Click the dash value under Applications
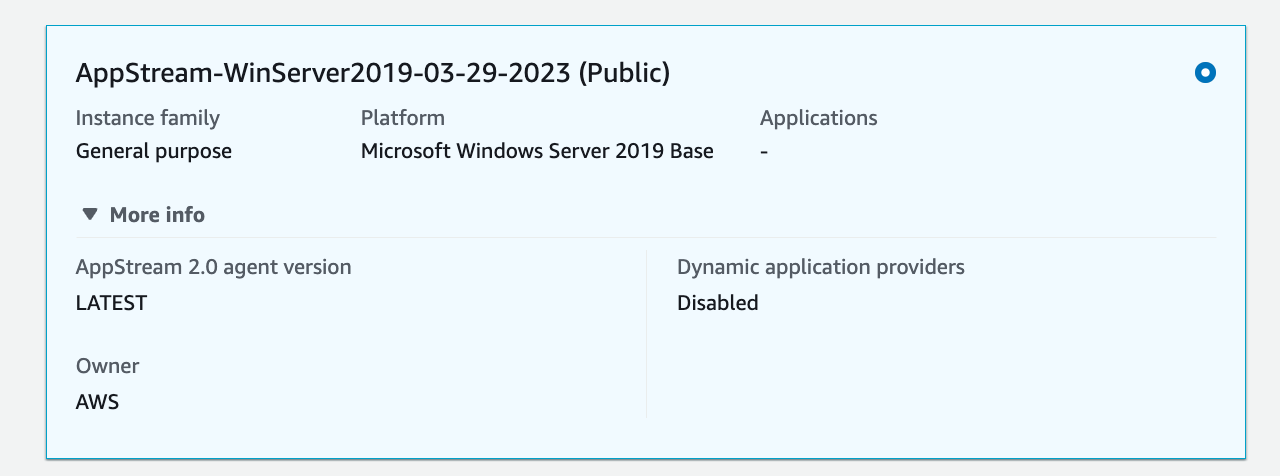 coord(764,151)
